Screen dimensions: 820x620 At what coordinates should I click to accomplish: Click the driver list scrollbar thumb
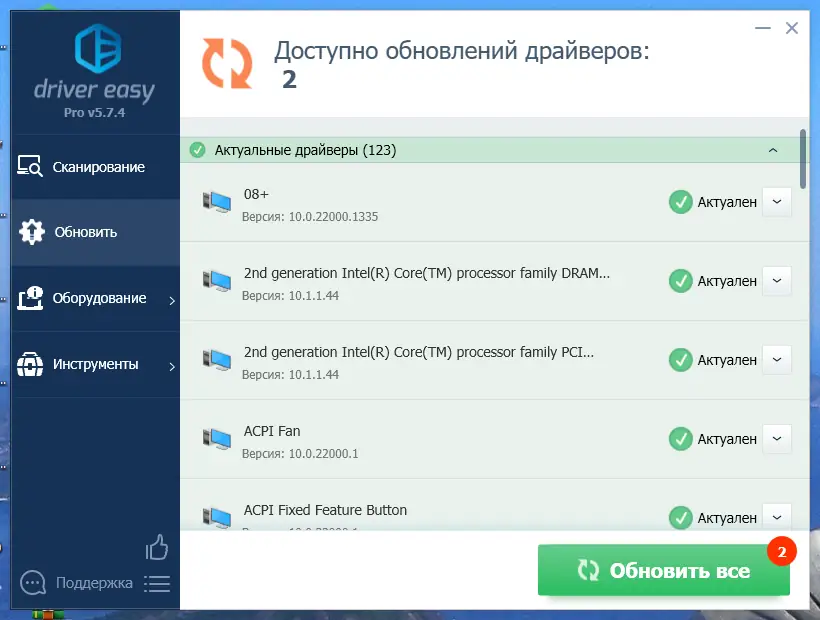click(803, 158)
